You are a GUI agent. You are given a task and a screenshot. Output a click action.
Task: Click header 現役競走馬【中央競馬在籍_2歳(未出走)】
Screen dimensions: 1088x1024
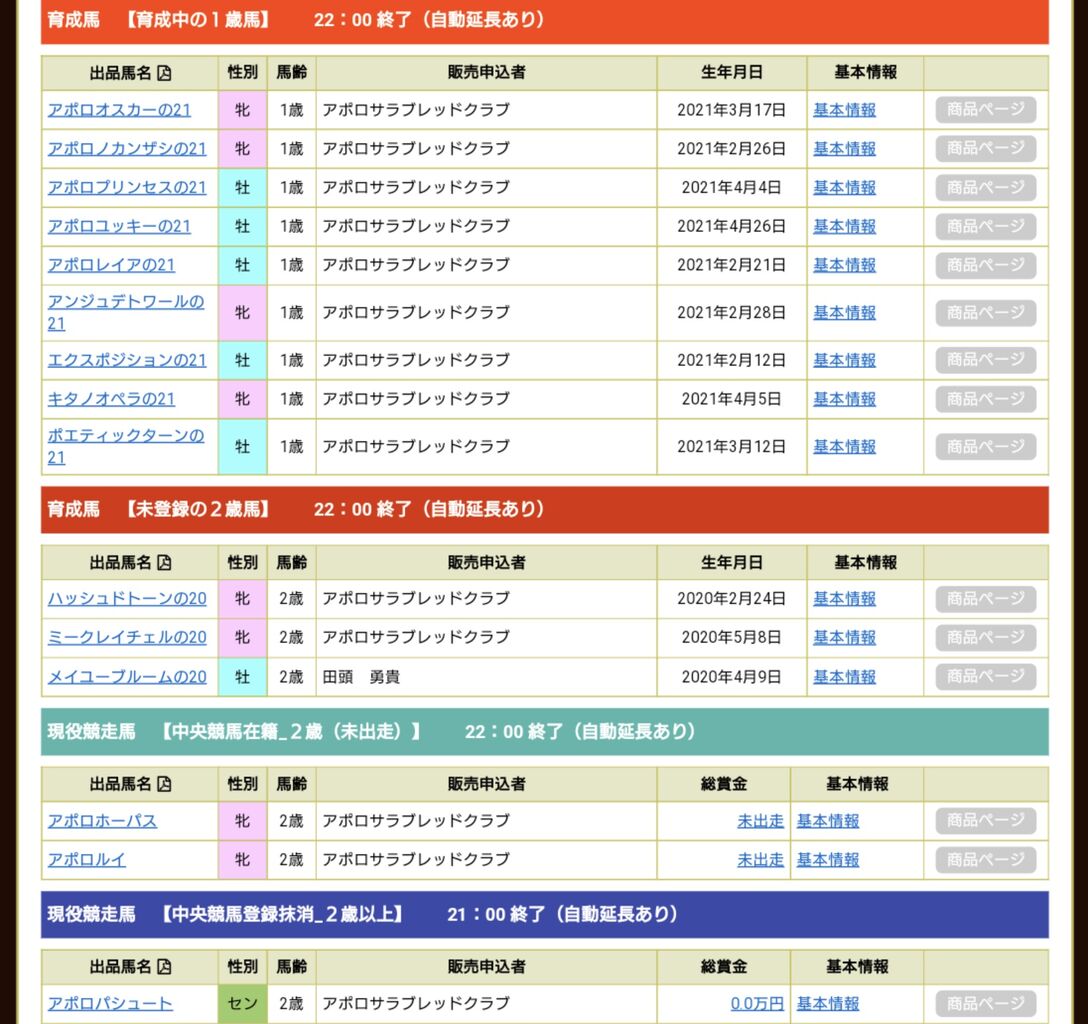click(x=545, y=732)
